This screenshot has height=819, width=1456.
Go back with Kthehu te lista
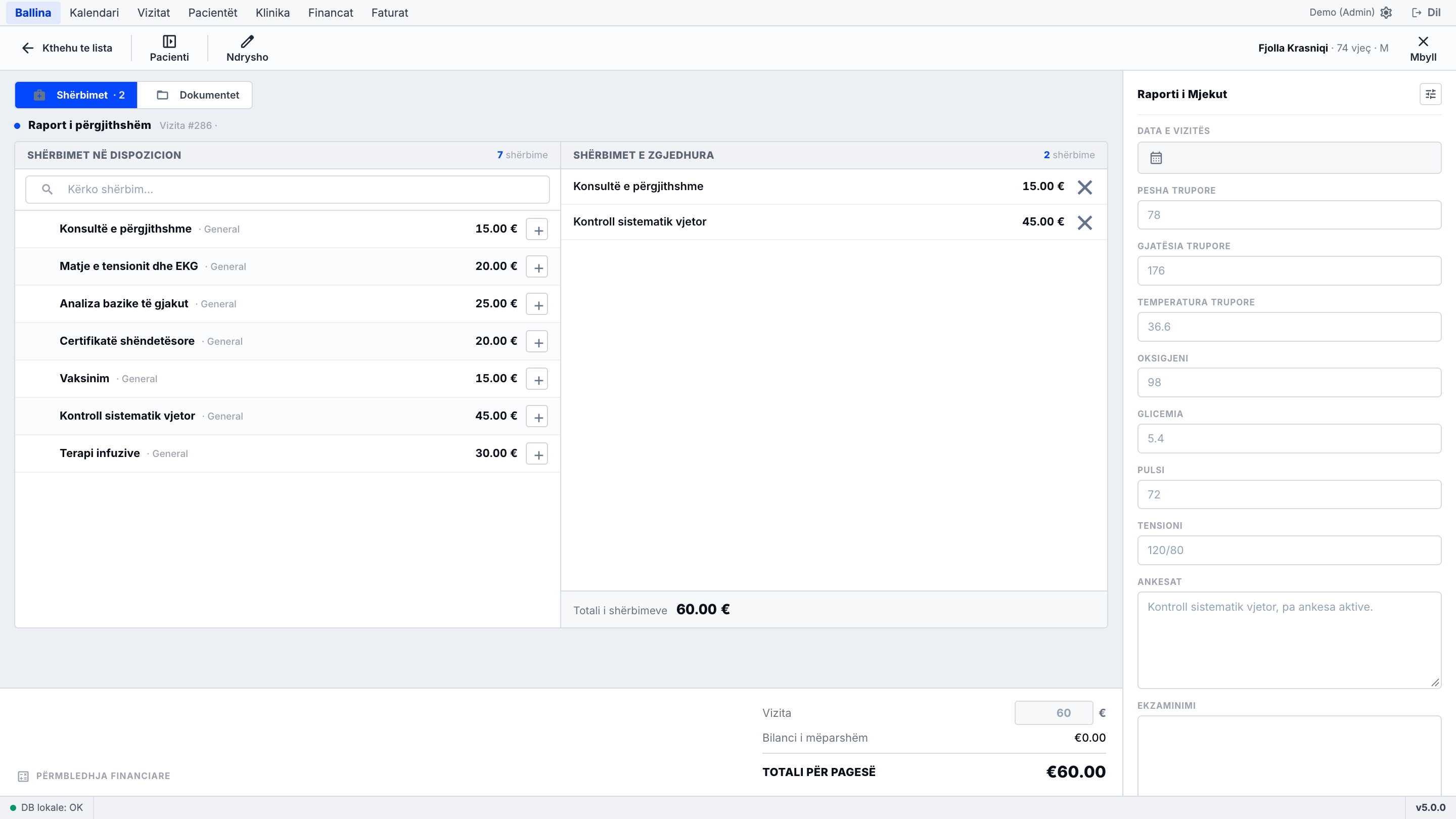67,48
